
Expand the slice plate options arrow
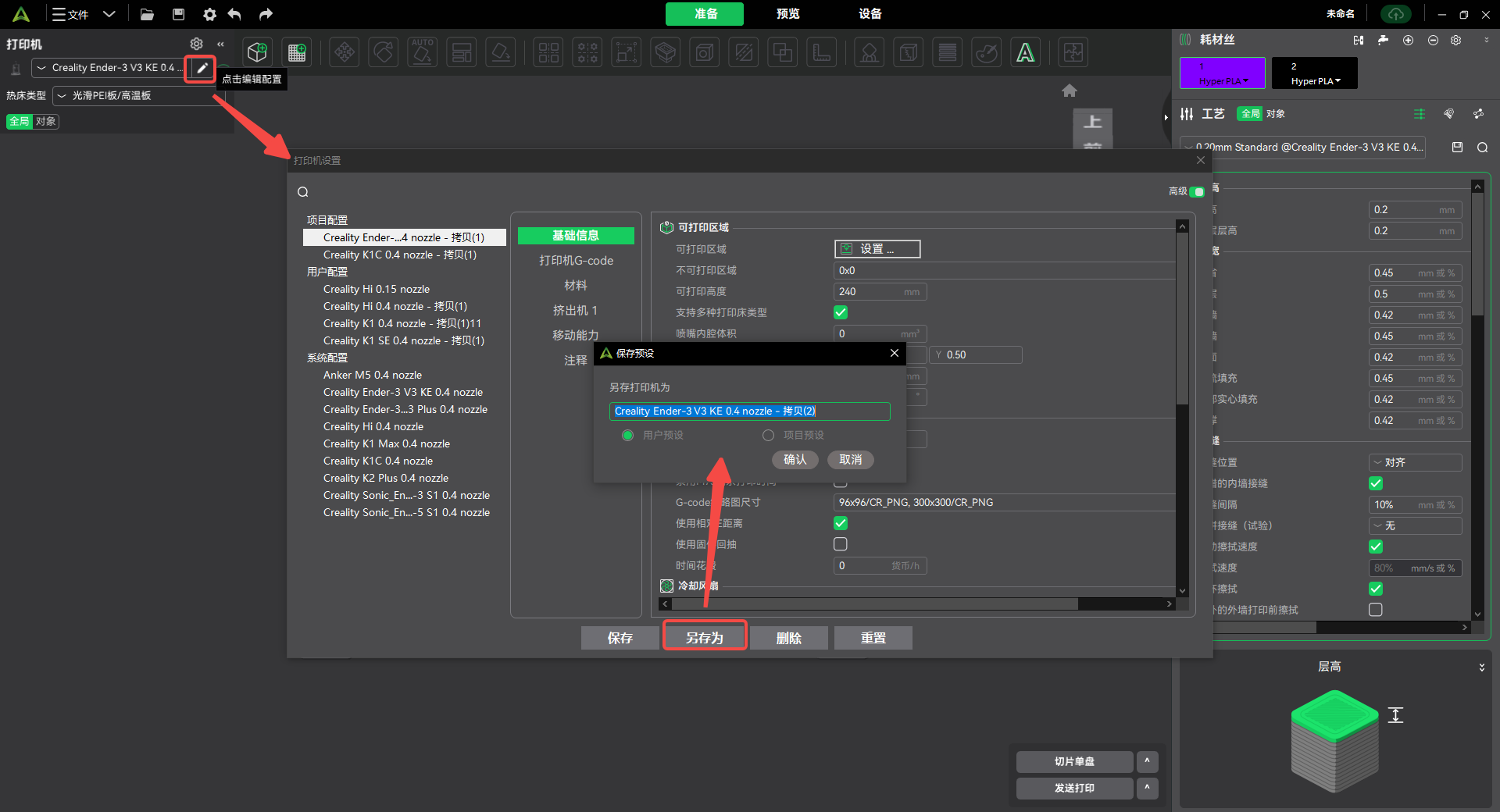[x=1147, y=761]
